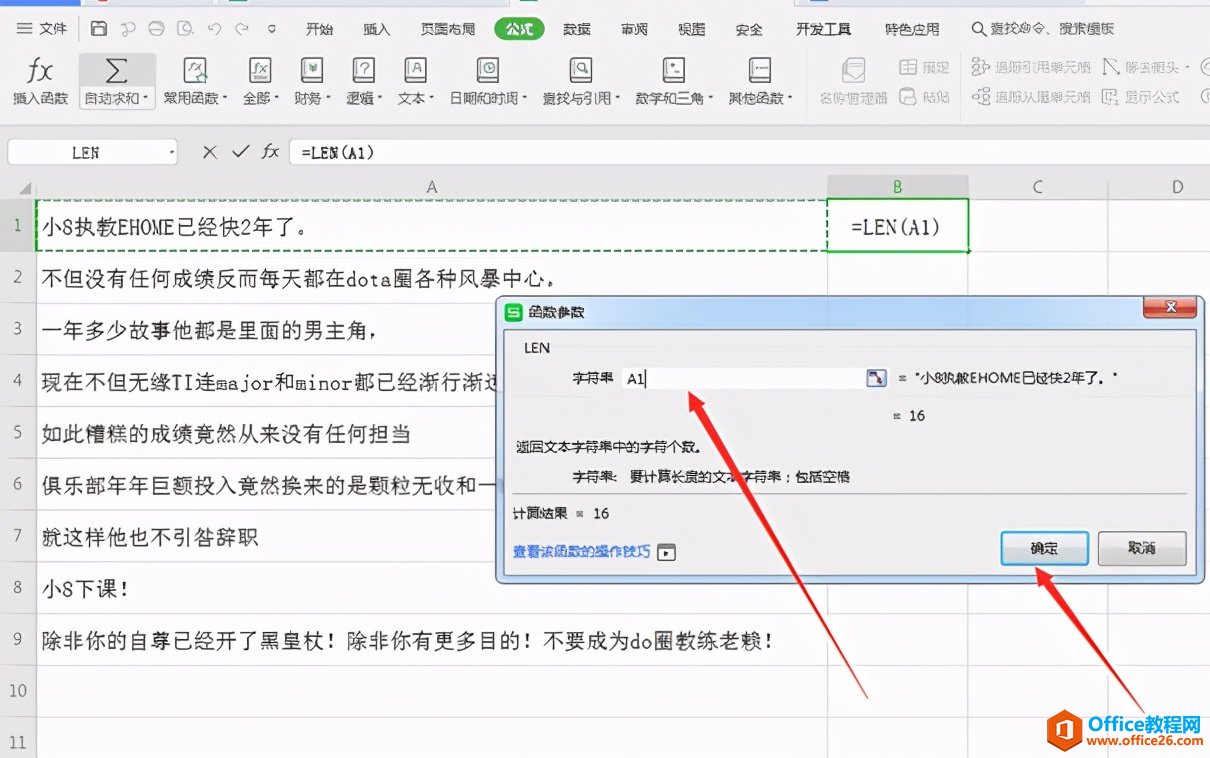Click cell with text 一年多少故事他都是里面的男主角，
This screenshot has width=1210, height=758.
(432, 329)
